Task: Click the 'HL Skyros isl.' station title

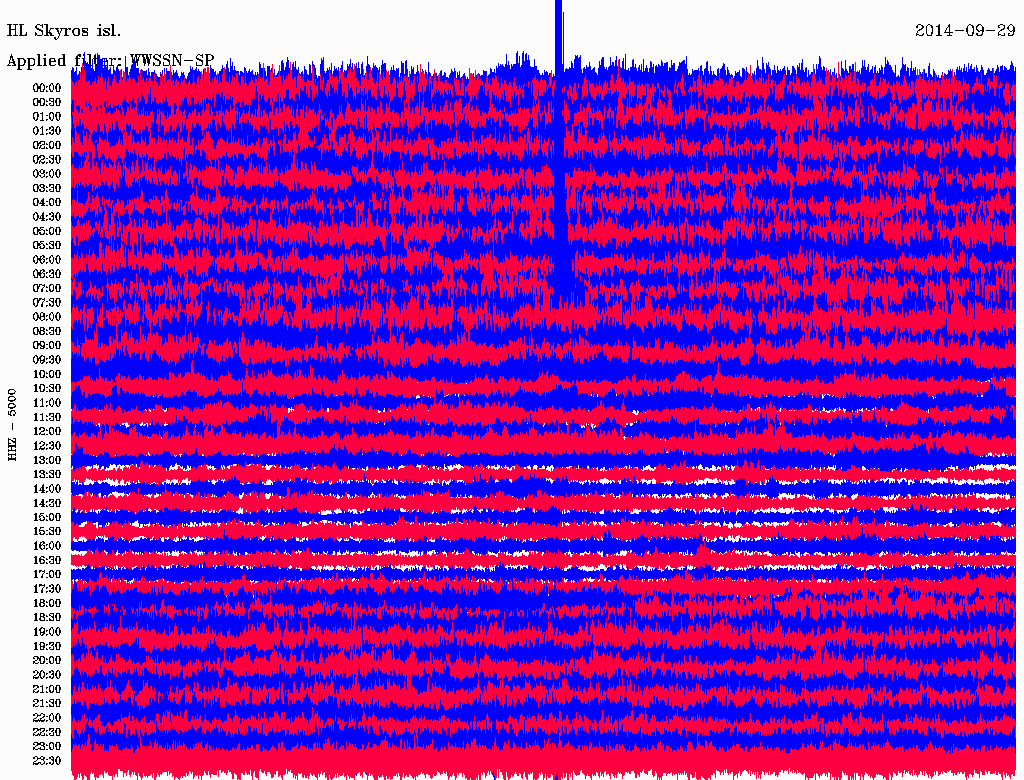Action: [x=64, y=30]
